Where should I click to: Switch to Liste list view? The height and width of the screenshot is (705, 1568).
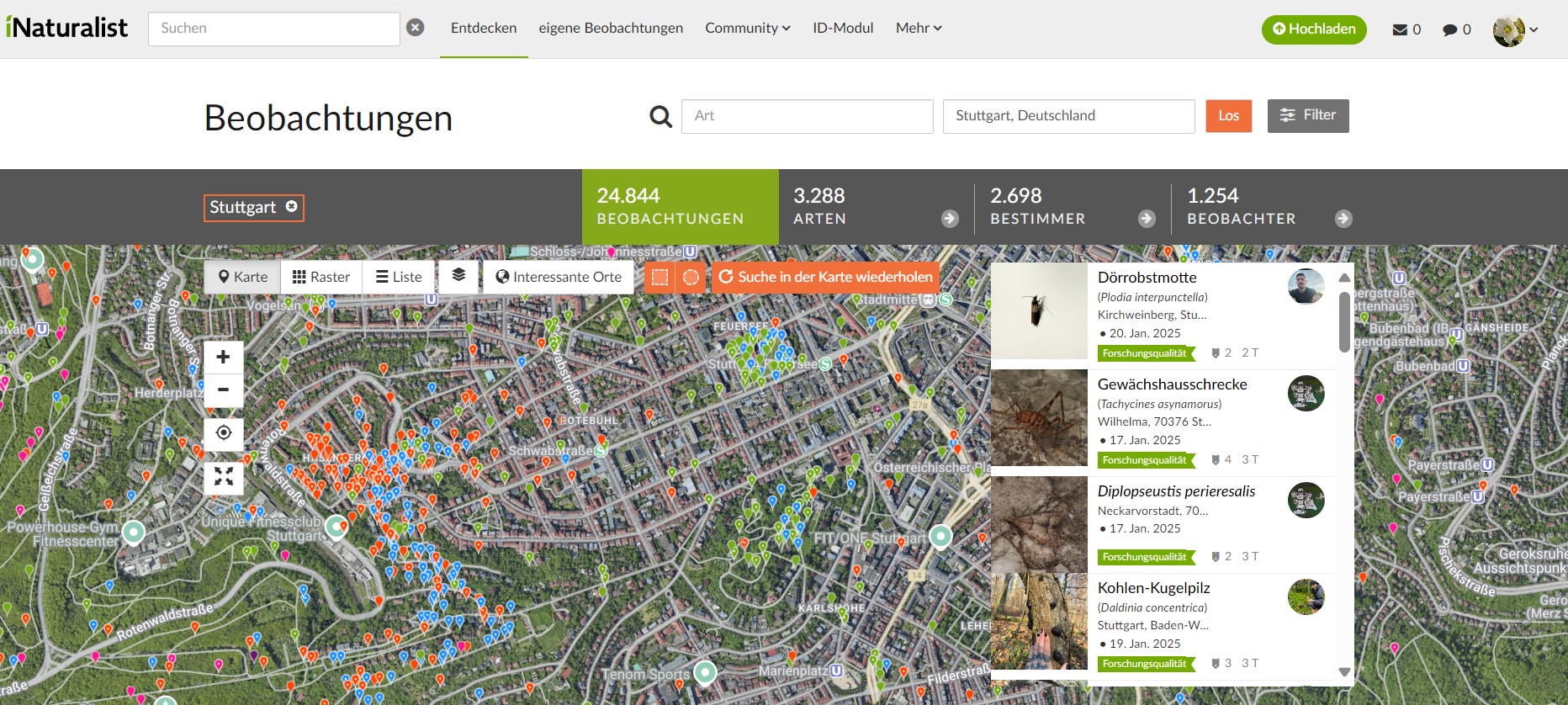[399, 277]
